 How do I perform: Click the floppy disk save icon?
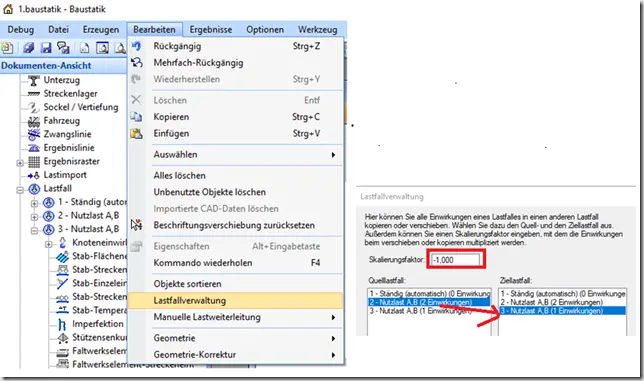click(x=46, y=48)
